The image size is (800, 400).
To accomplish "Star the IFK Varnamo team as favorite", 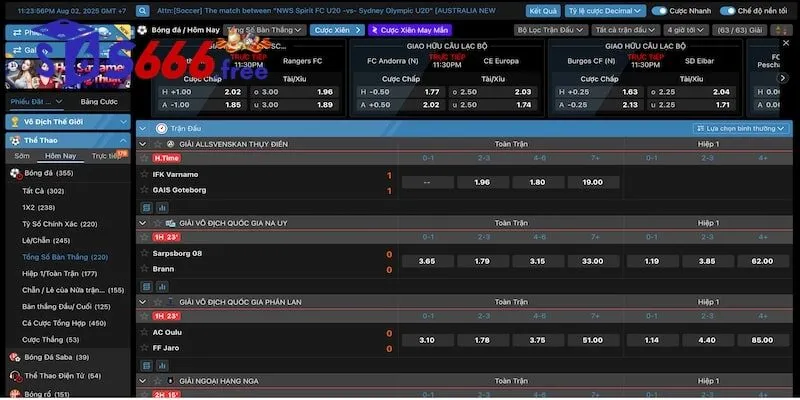I will (x=146, y=174).
